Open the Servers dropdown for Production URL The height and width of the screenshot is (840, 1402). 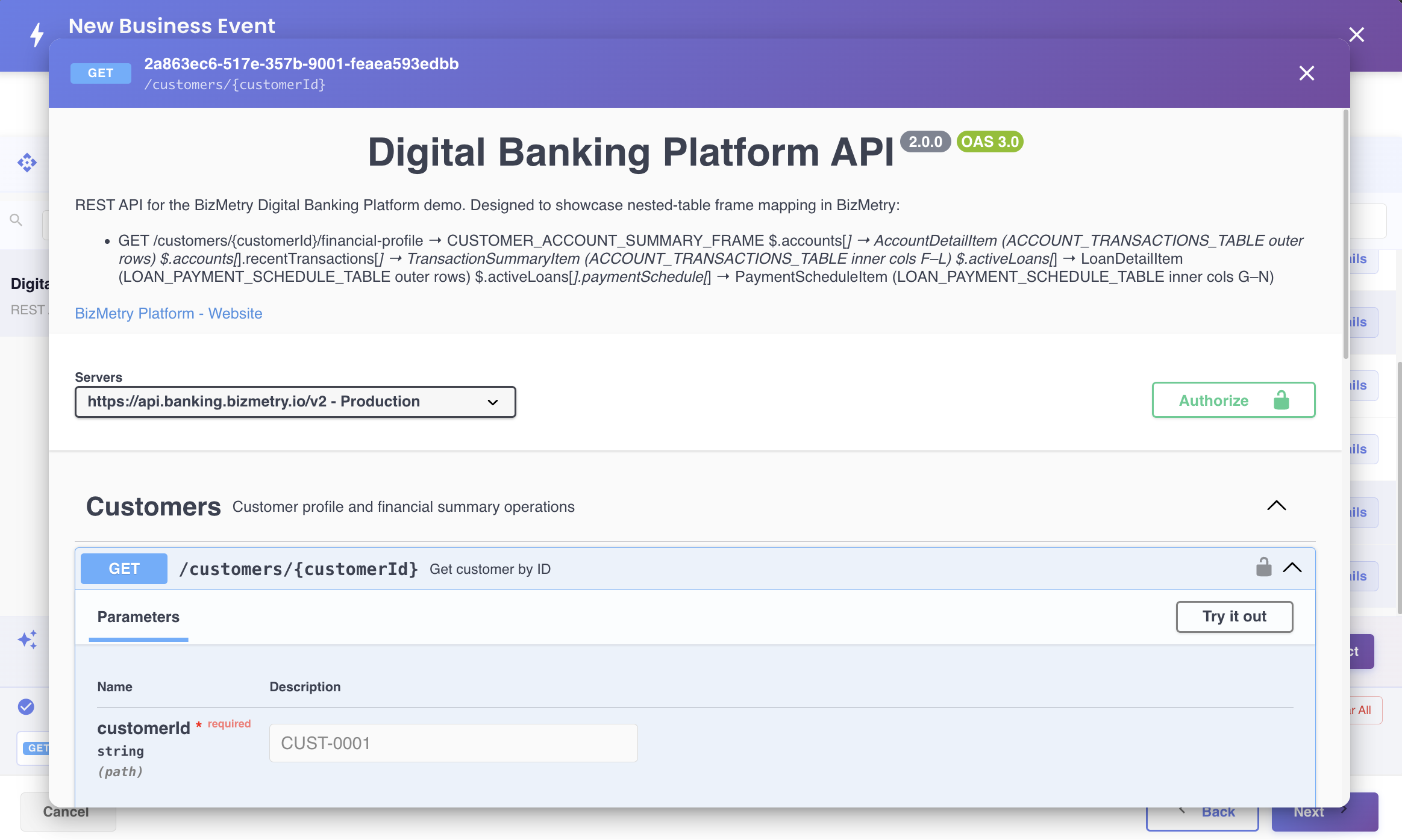295,402
